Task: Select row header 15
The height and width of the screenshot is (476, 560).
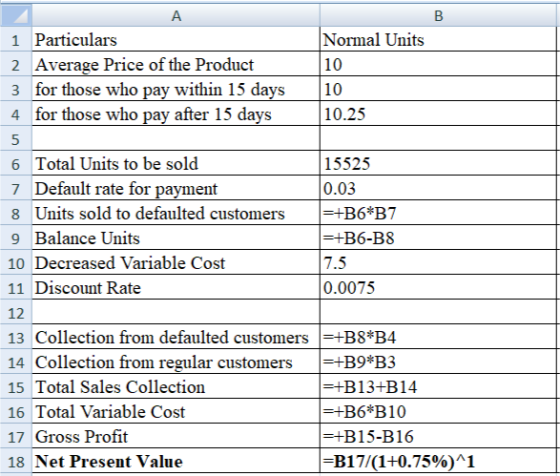Action: coord(16,387)
